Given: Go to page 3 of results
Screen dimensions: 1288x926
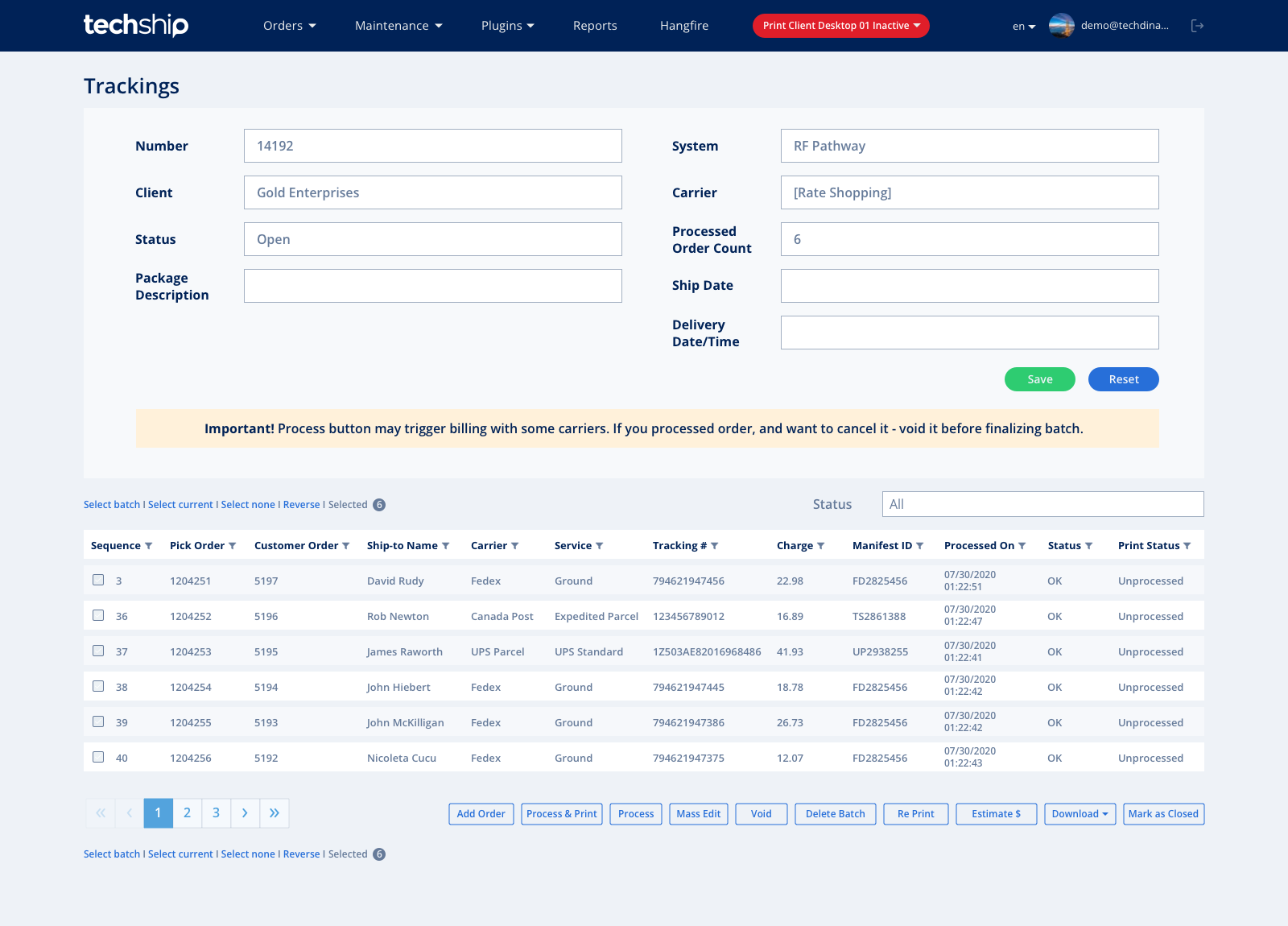Looking at the screenshot, I should [216, 813].
